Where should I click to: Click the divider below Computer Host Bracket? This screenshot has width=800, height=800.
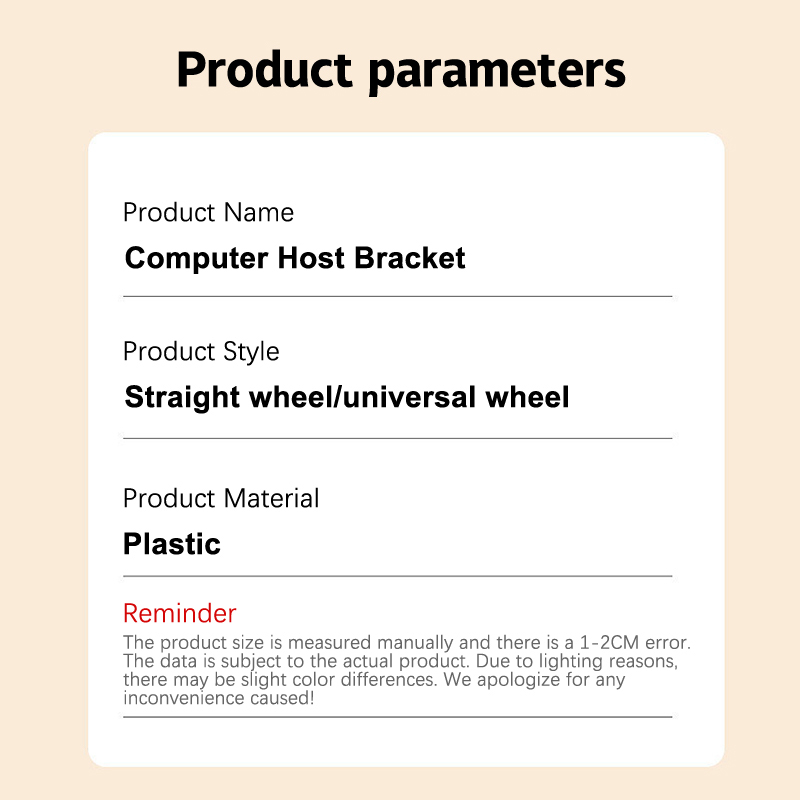397,297
